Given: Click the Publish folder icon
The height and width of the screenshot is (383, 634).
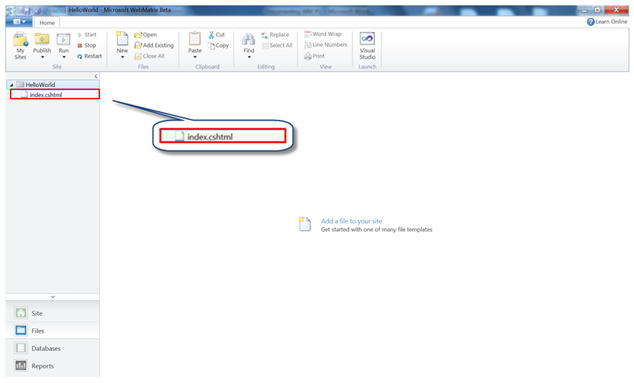Looking at the screenshot, I should [42, 39].
